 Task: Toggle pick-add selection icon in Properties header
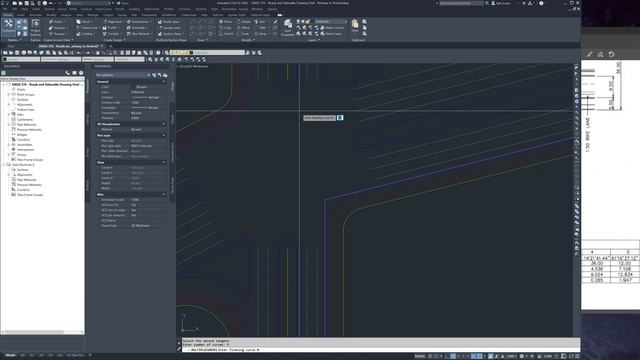[x=154, y=75]
